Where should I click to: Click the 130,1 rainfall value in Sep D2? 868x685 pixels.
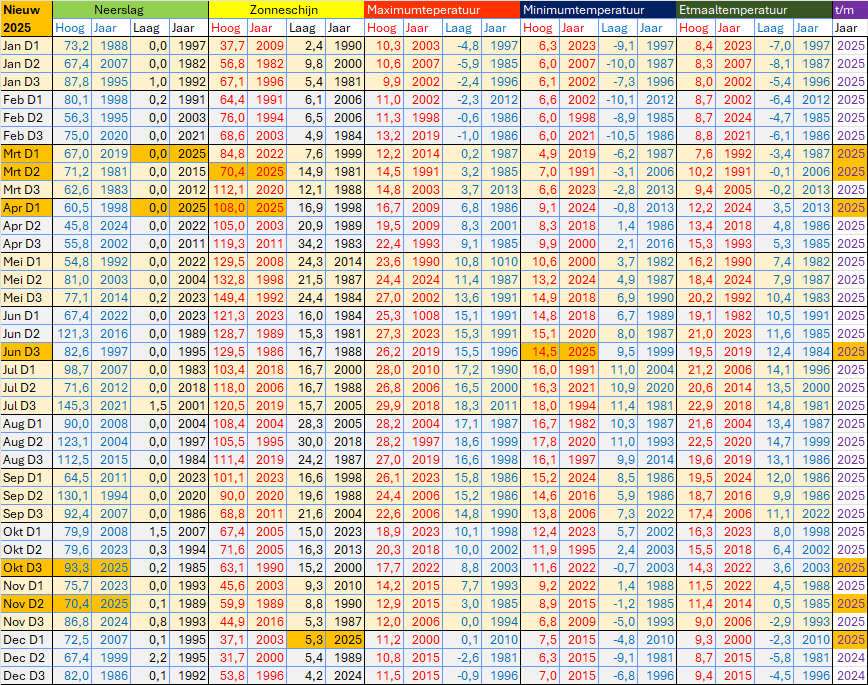[72, 496]
